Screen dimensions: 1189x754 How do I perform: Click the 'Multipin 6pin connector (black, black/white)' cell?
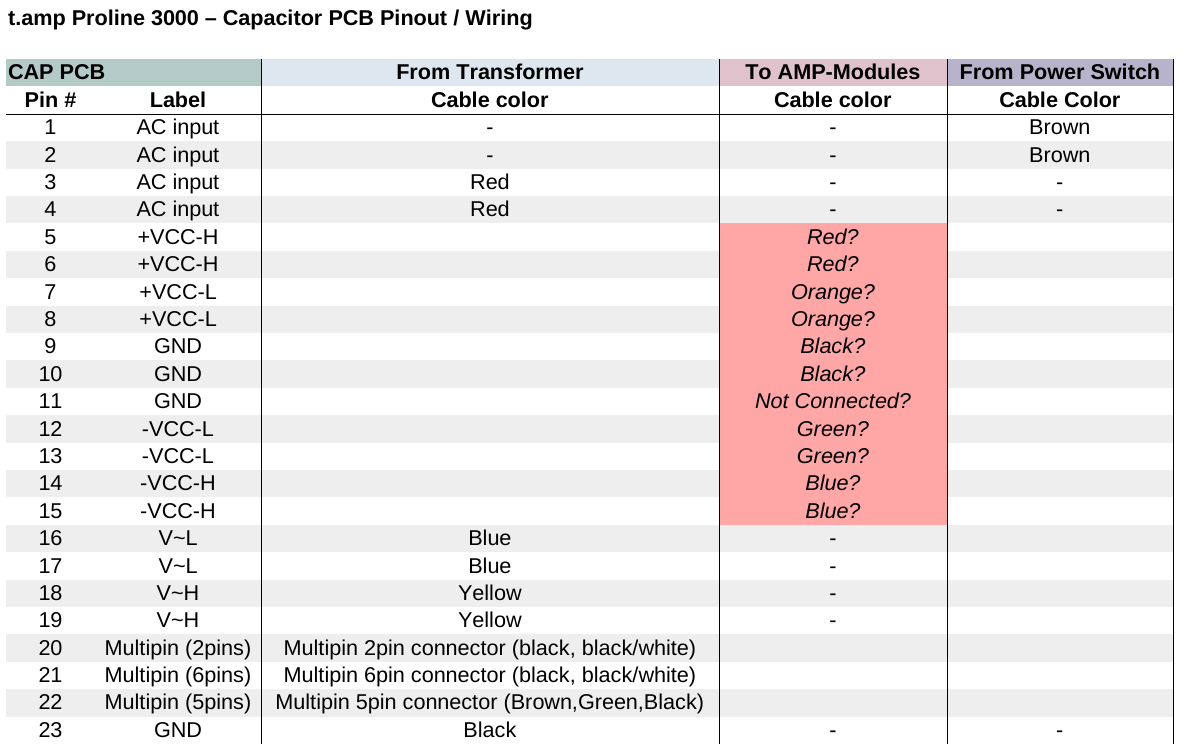pyautogui.click(x=490, y=675)
